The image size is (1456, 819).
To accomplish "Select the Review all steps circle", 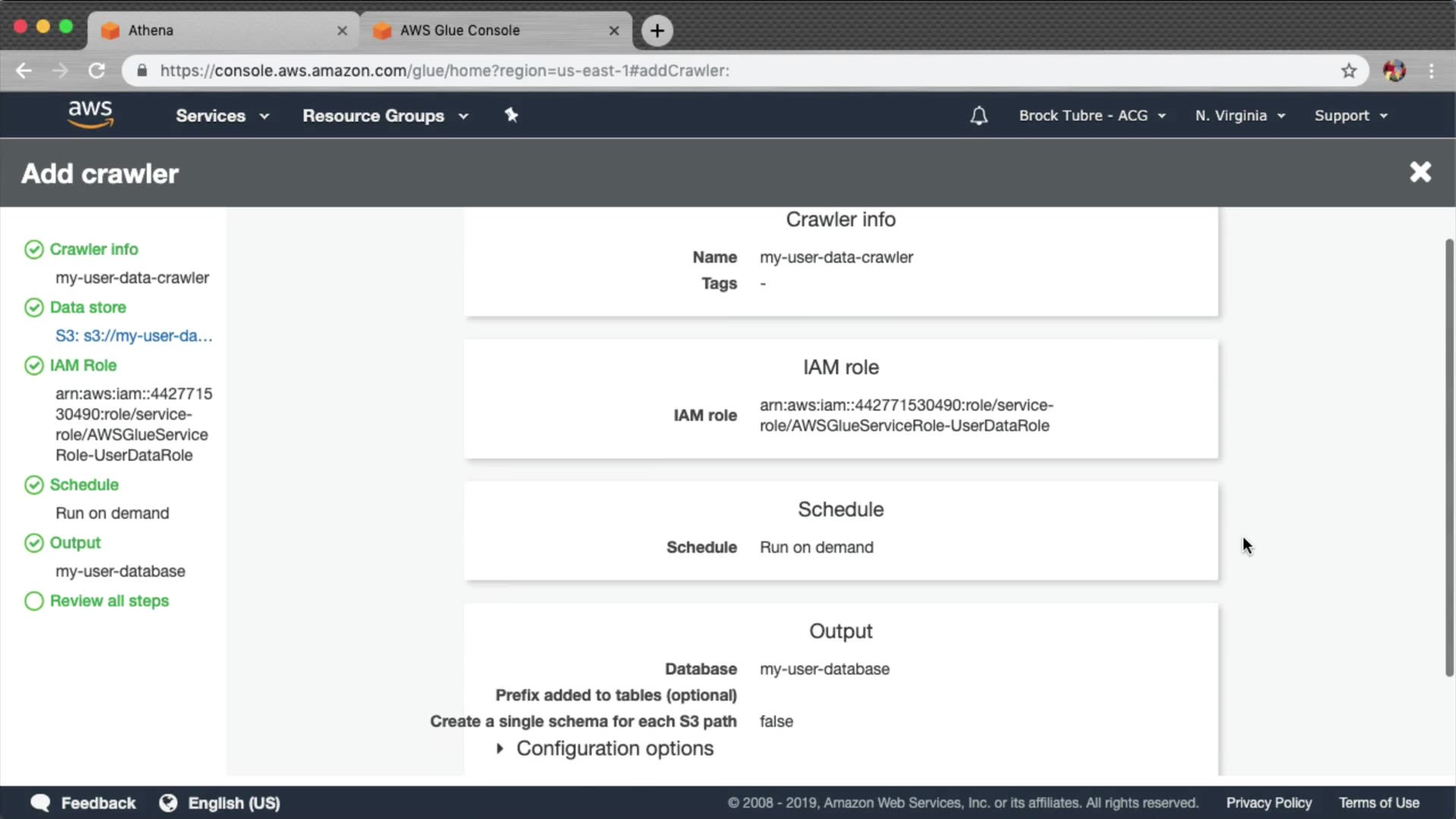I will [x=34, y=601].
